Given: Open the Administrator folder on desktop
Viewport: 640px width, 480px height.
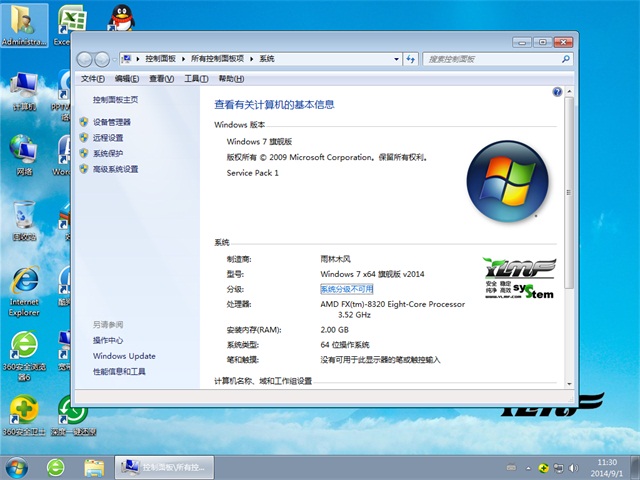Looking at the screenshot, I should pyautogui.click(x=24, y=25).
